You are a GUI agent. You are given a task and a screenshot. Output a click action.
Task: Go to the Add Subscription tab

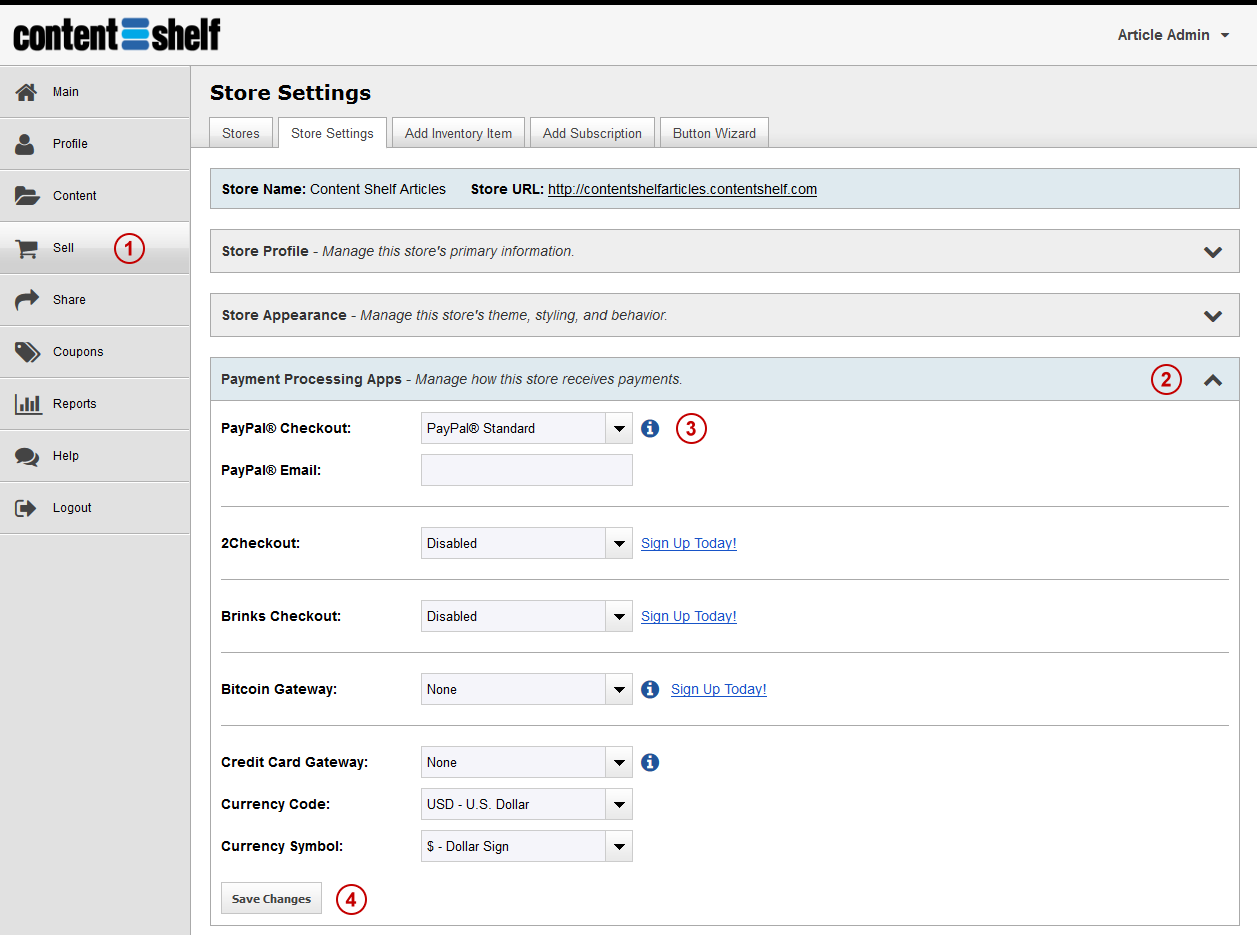(x=592, y=133)
